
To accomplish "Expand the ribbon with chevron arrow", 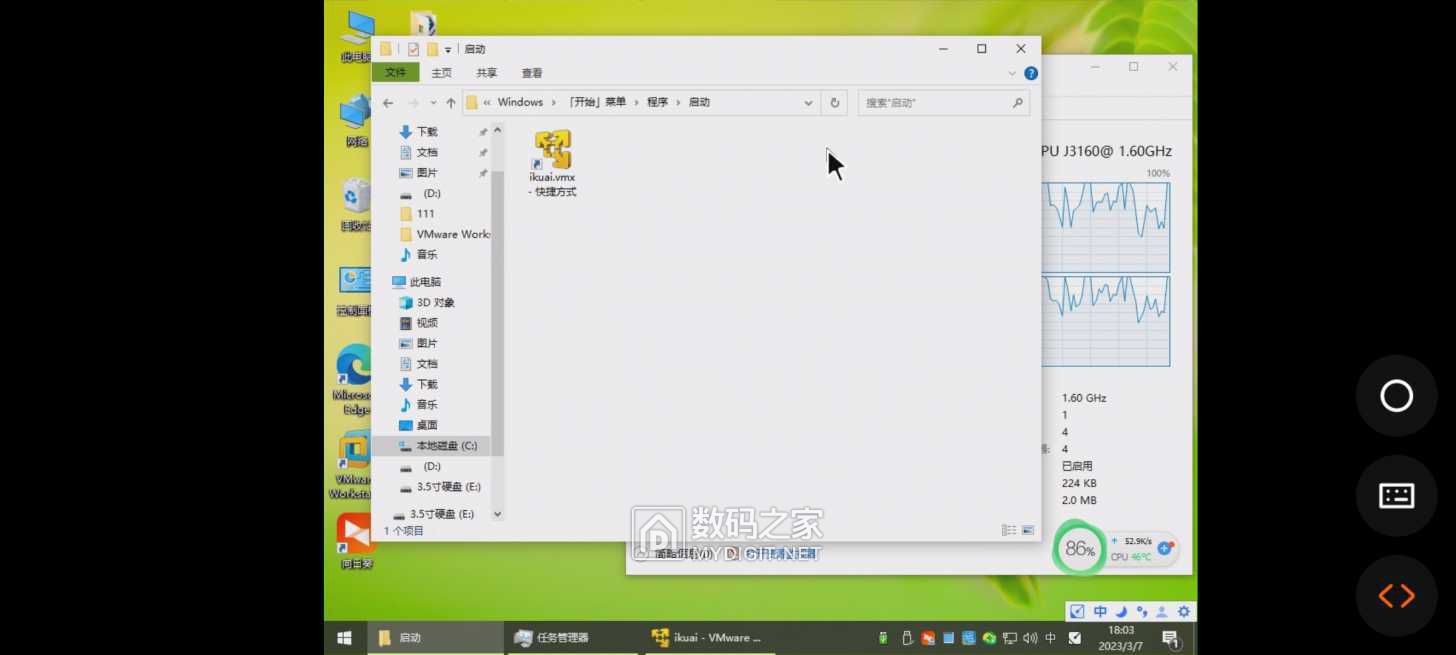I will pyautogui.click(x=1012, y=73).
